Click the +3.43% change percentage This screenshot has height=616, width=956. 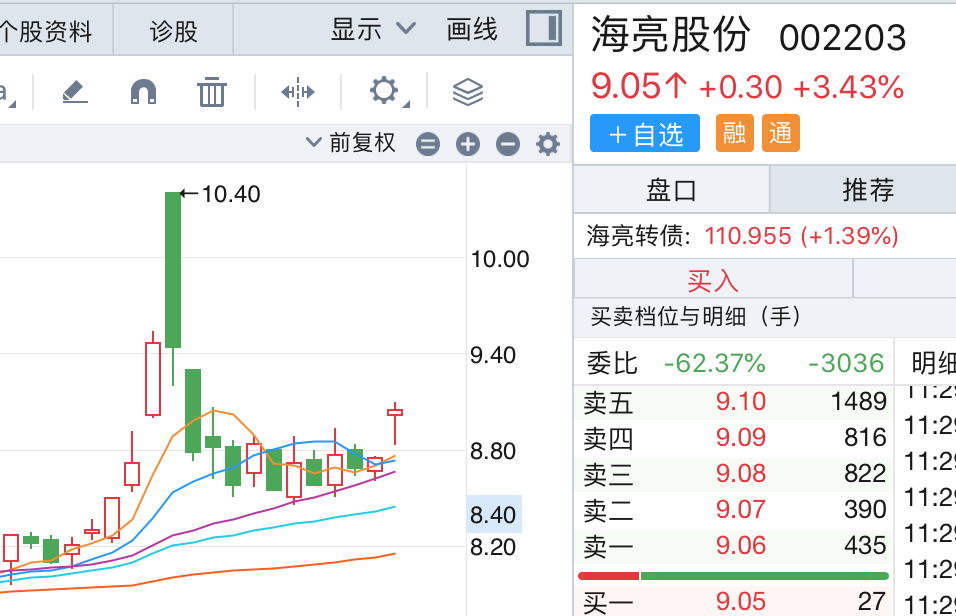(848, 87)
